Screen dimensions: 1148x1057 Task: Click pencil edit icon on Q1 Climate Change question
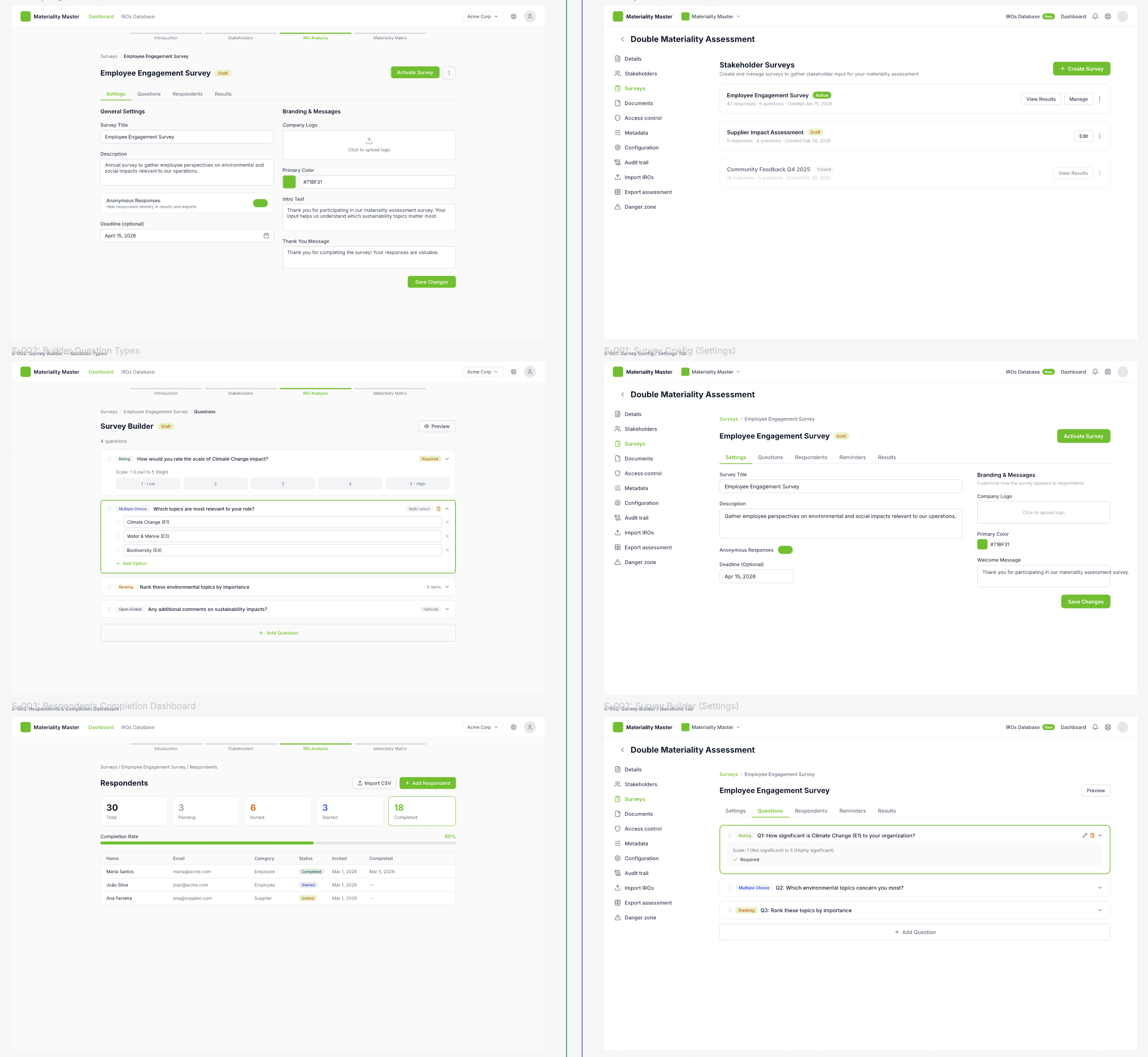1085,836
